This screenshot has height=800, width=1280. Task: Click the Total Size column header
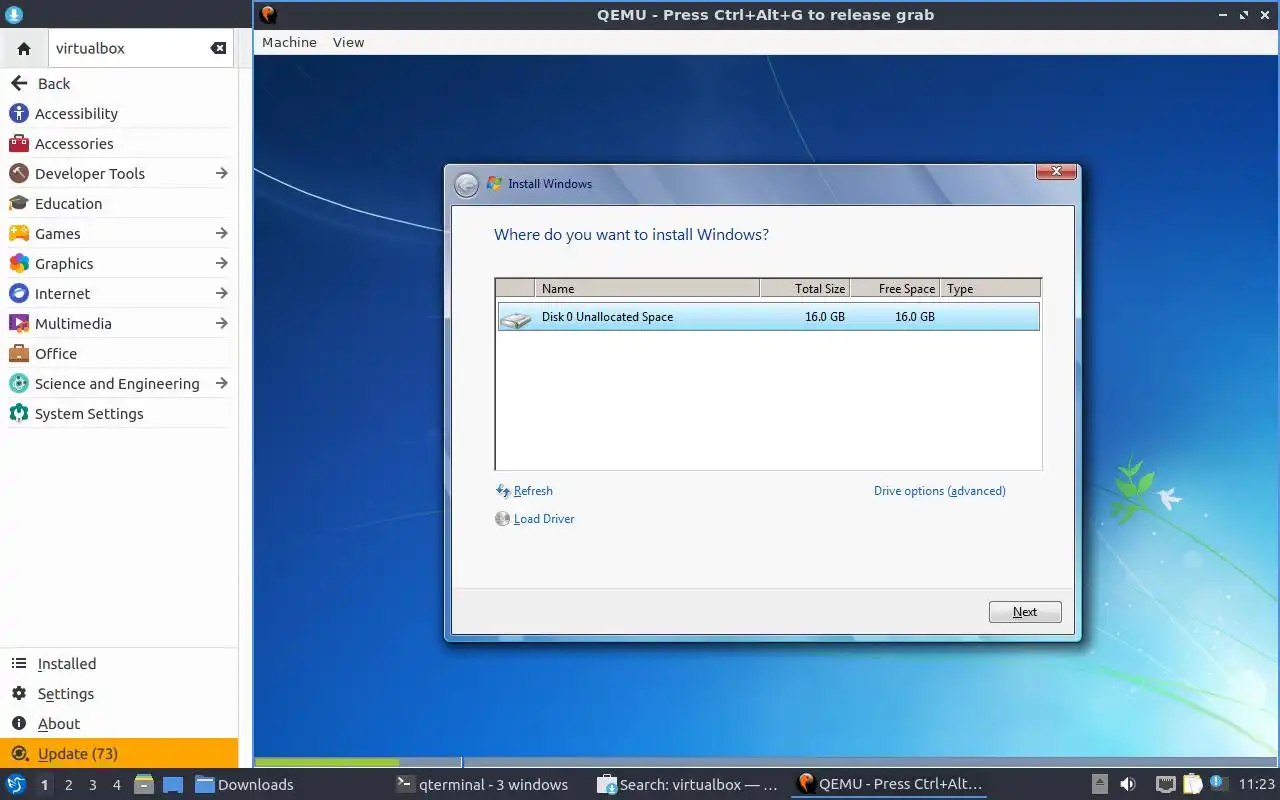tap(805, 289)
